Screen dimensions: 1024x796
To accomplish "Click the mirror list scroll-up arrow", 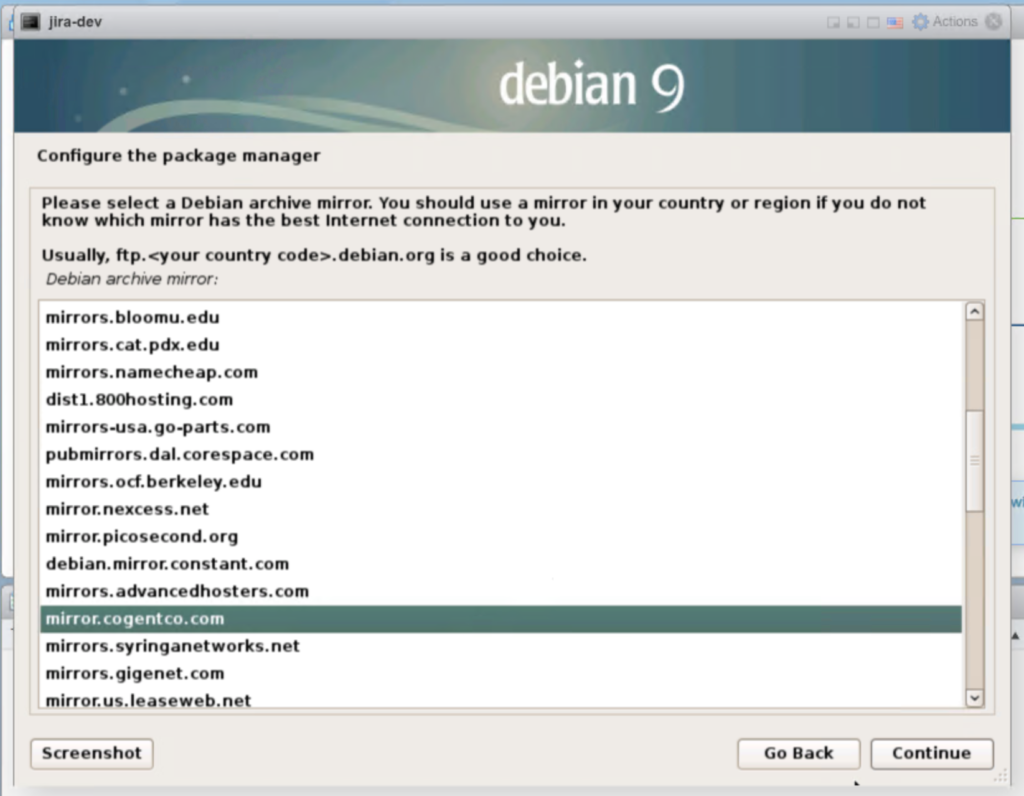I will (974, 311).
